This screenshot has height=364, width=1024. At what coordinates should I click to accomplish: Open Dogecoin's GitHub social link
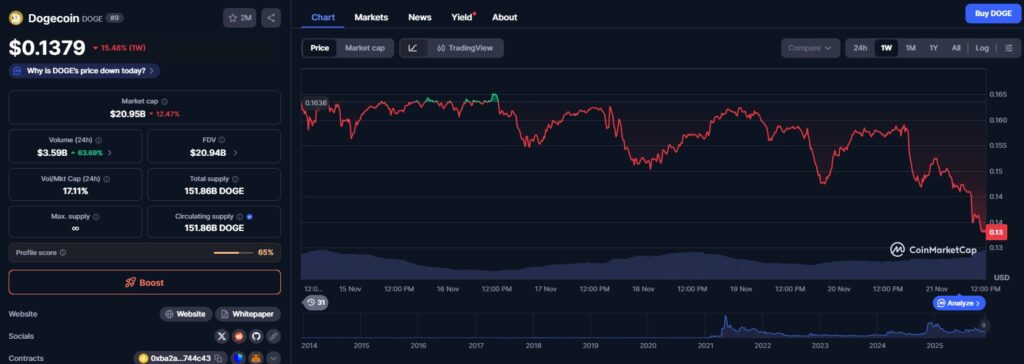click(x=257, y=336)
